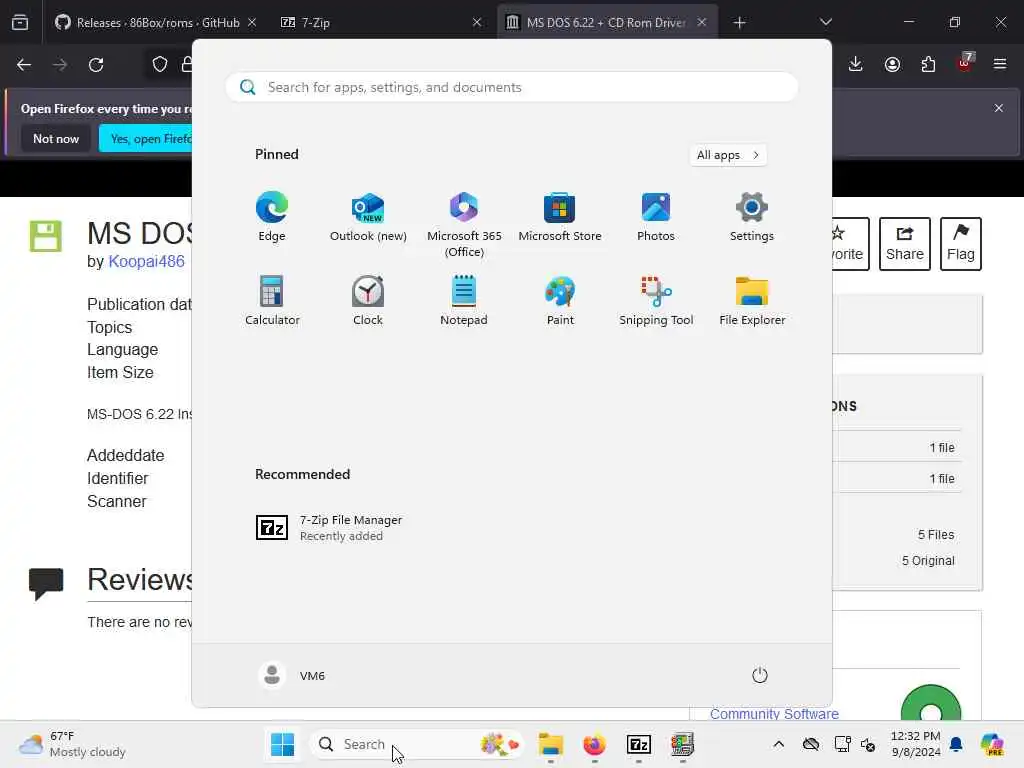Open the volume muted tray icon
Viewport: 1024px width, 768px height.
868,744
